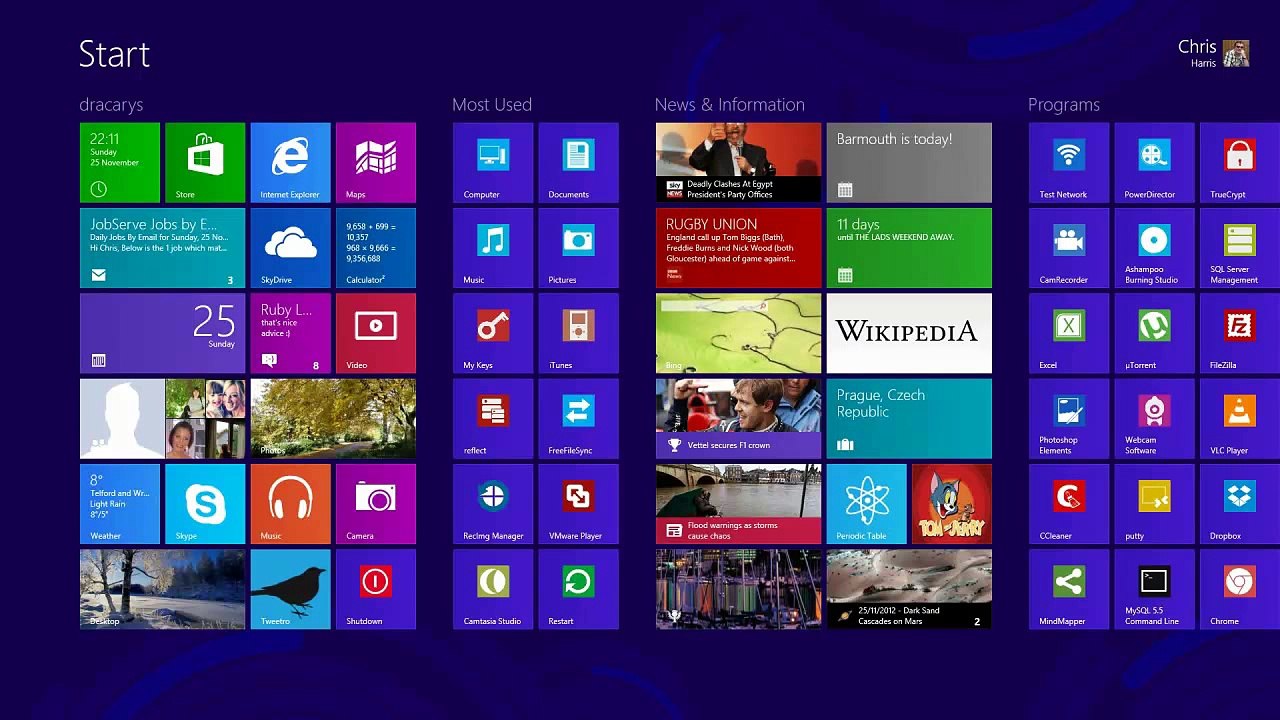Open the Computer tile
The width and height of the screenshot is (1280, 720).
[493, 163]
